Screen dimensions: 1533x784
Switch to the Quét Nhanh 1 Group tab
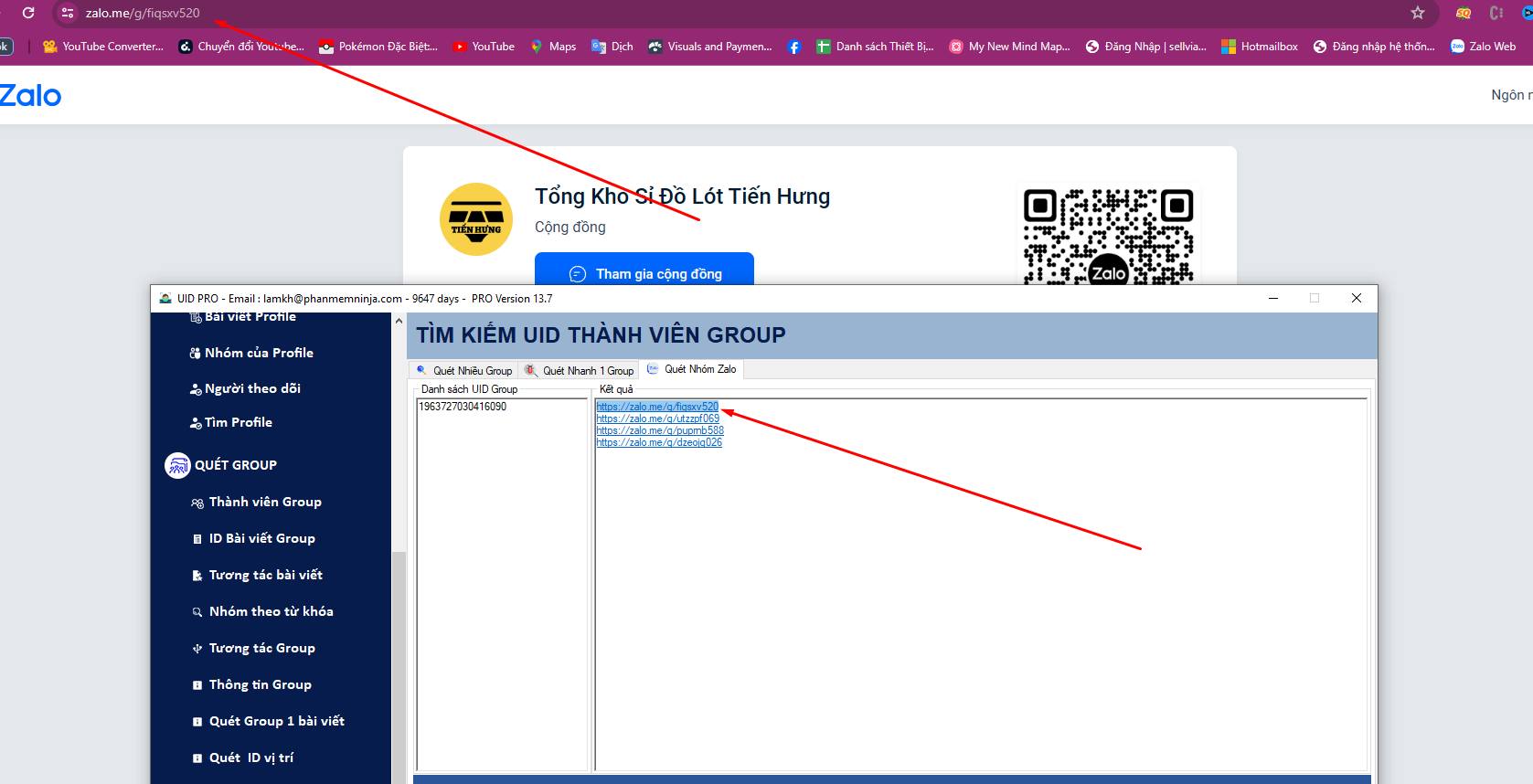coord(580,370)
